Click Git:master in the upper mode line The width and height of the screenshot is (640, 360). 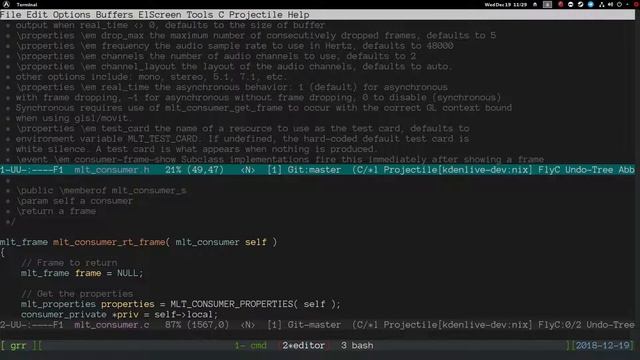314,170
